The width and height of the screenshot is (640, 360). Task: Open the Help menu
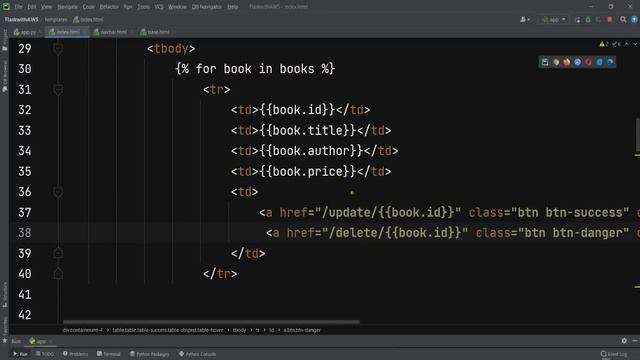(233, 7)
